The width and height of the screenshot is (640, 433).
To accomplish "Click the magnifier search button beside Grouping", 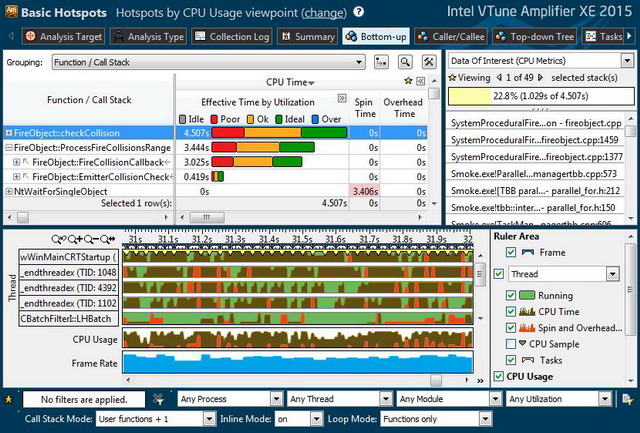I will click(x=405, y=62).
